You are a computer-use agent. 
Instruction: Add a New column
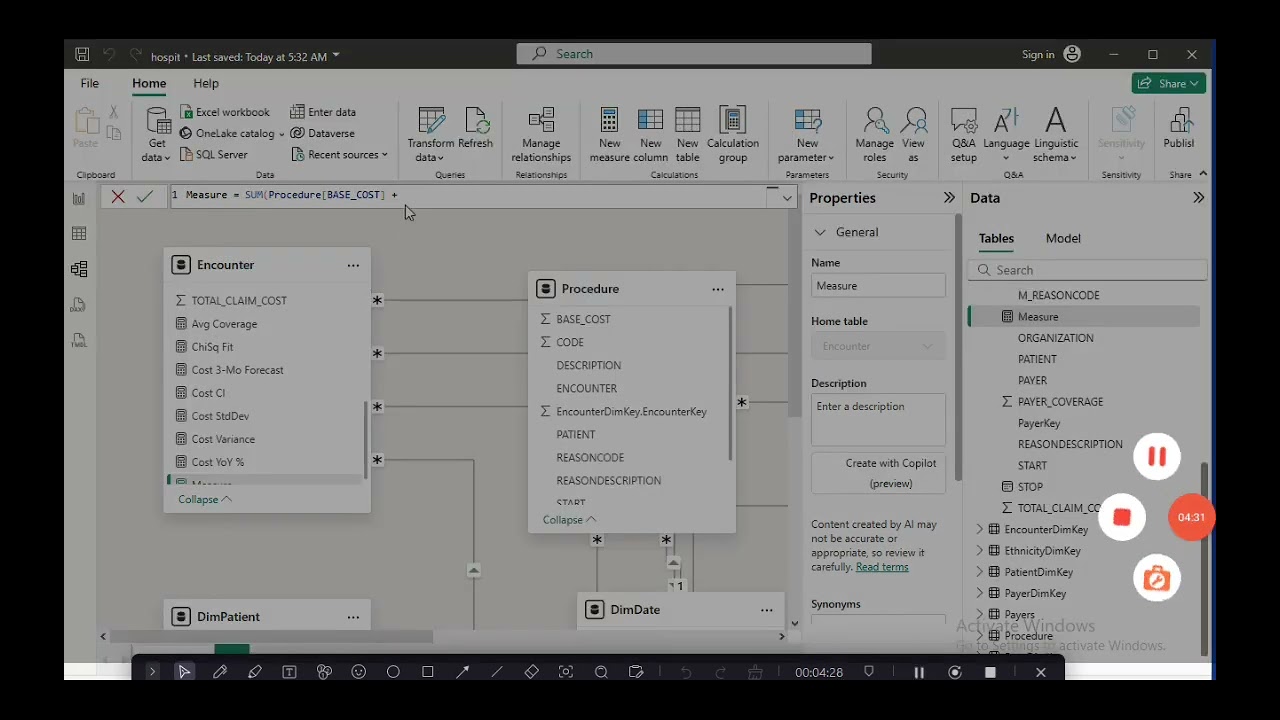650,134
